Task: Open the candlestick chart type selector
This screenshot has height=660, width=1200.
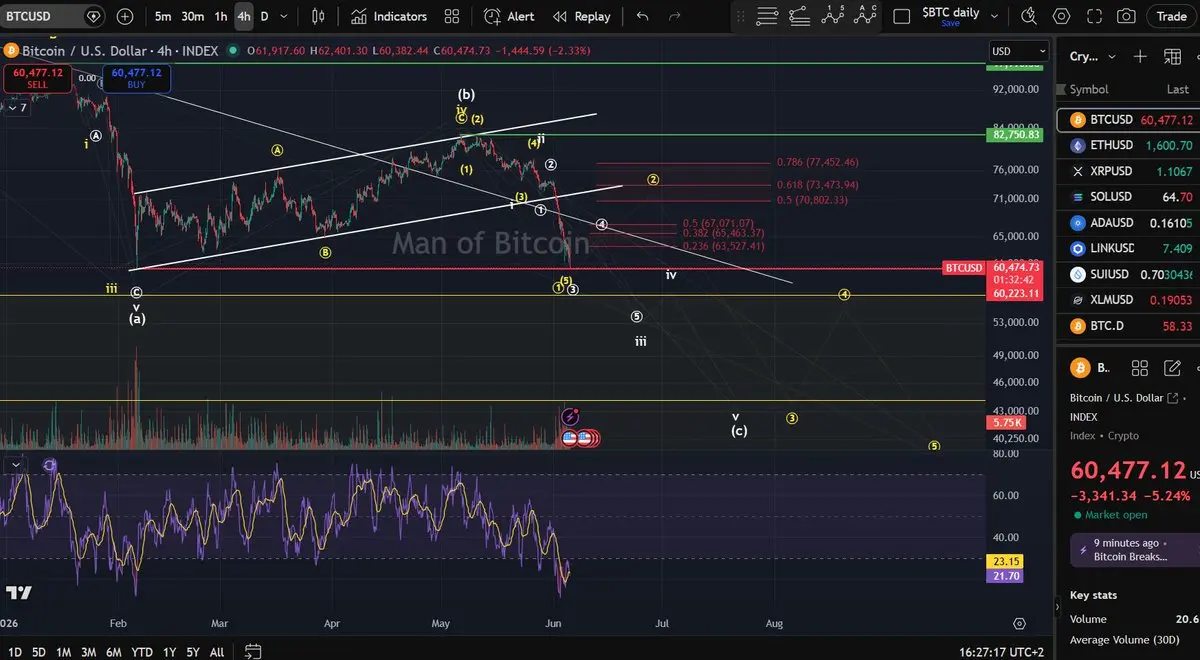Action: click(319, 16)
